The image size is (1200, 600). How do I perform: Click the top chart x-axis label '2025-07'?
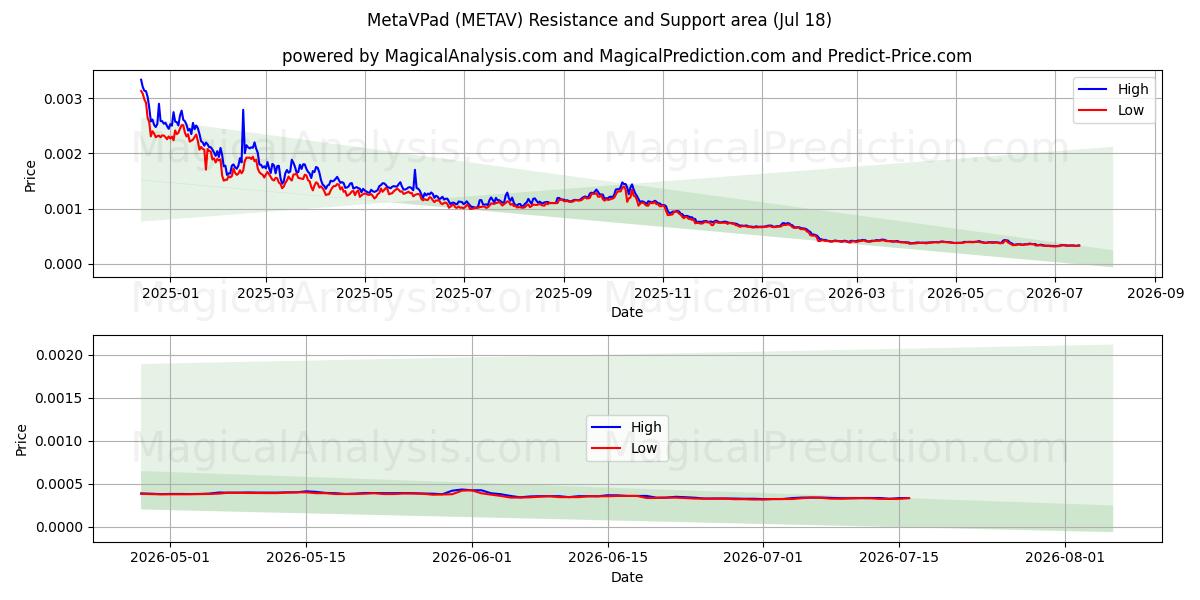point(464,294)
